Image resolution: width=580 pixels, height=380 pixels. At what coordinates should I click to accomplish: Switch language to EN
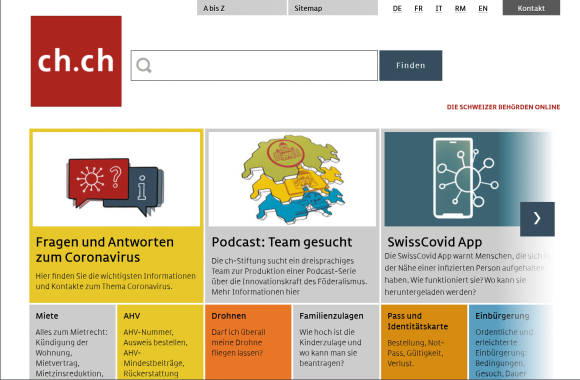[483, 8]
